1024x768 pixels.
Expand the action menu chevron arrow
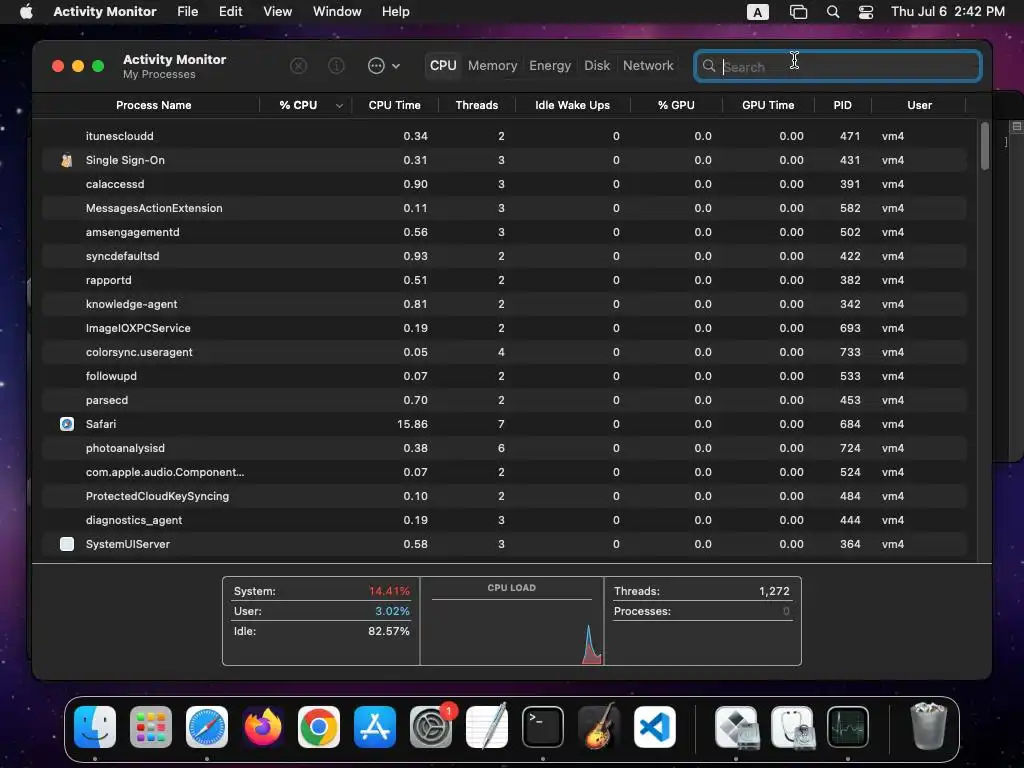[396, 66]
